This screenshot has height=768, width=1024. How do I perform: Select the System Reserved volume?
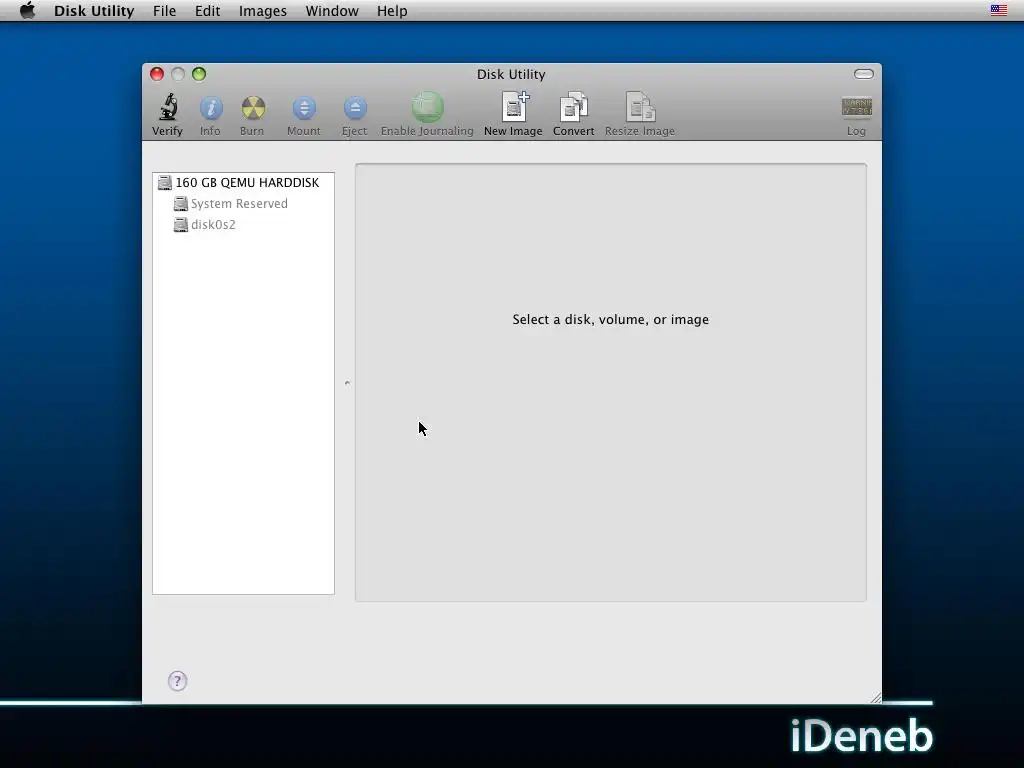[x=243, y=204]
